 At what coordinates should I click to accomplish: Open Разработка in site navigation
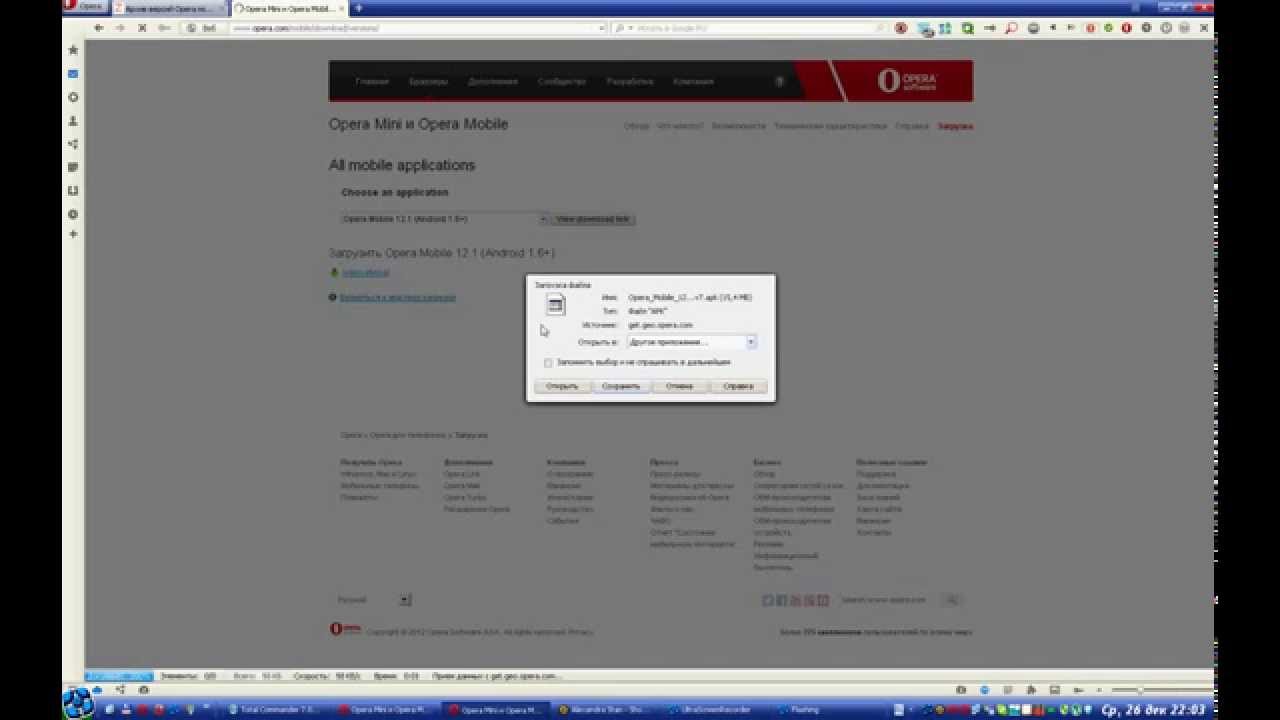629,81
